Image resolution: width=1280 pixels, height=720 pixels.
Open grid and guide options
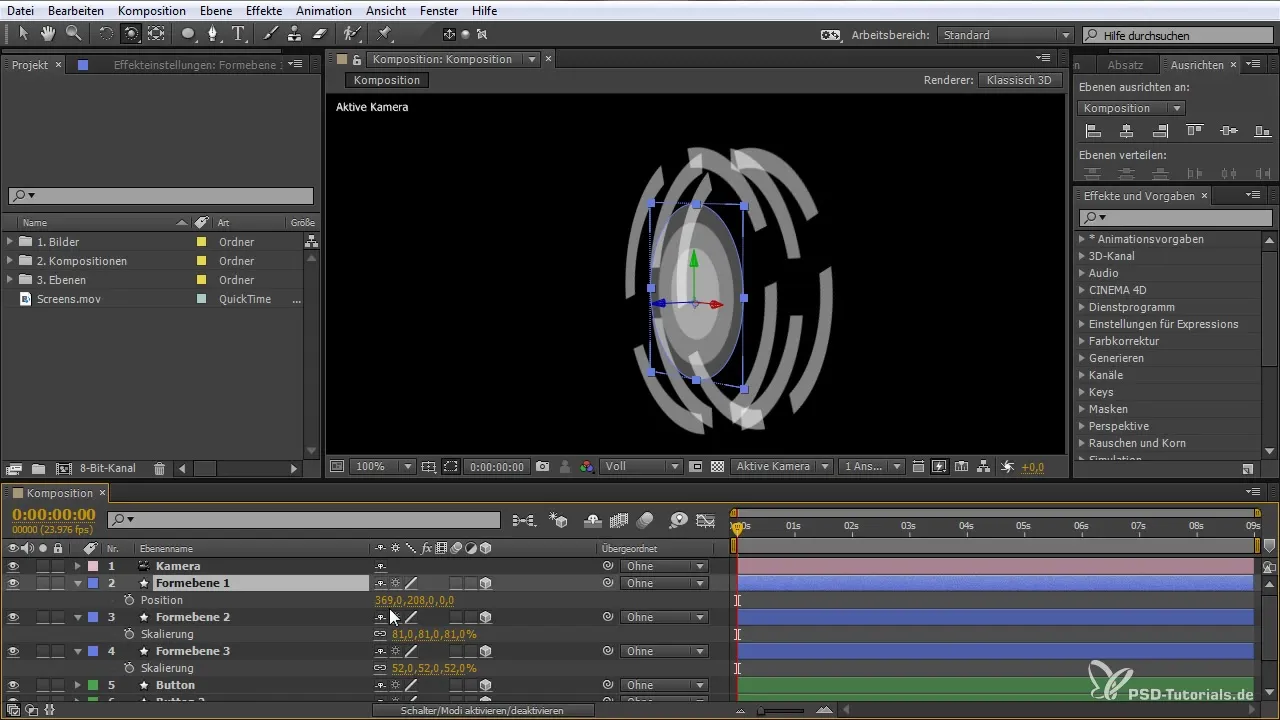428,466
